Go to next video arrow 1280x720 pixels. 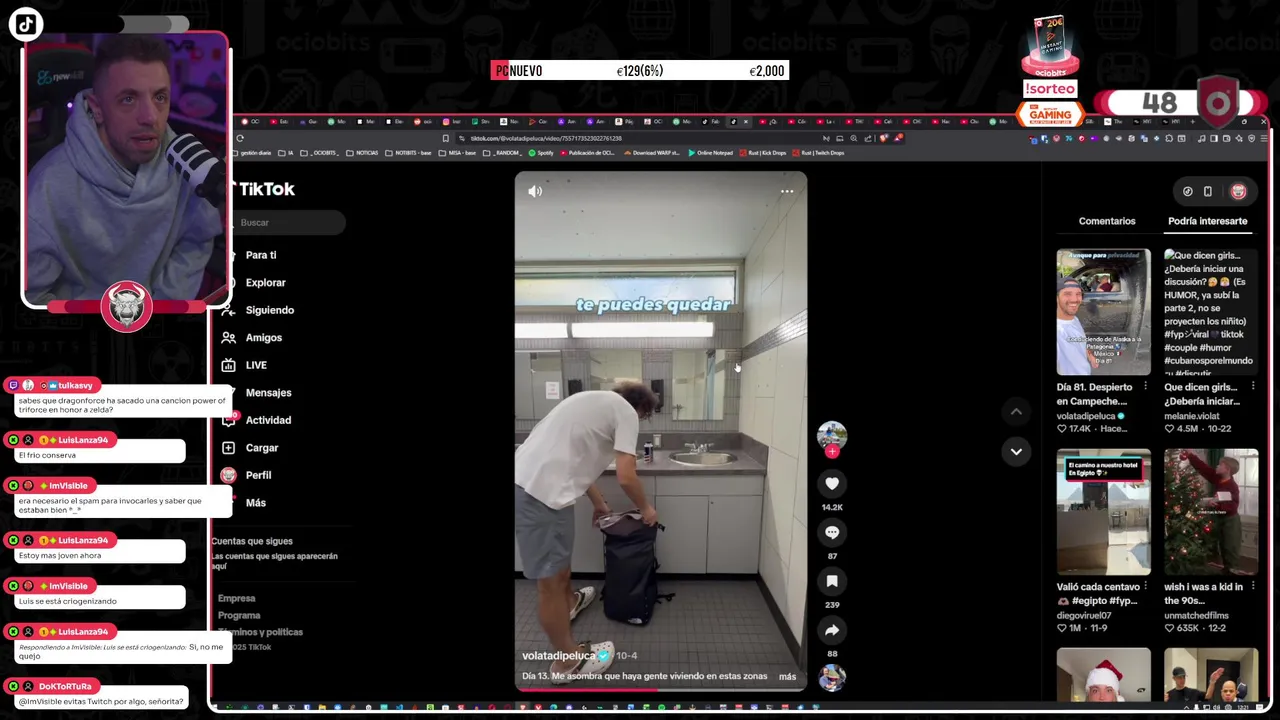point(1016,451)
